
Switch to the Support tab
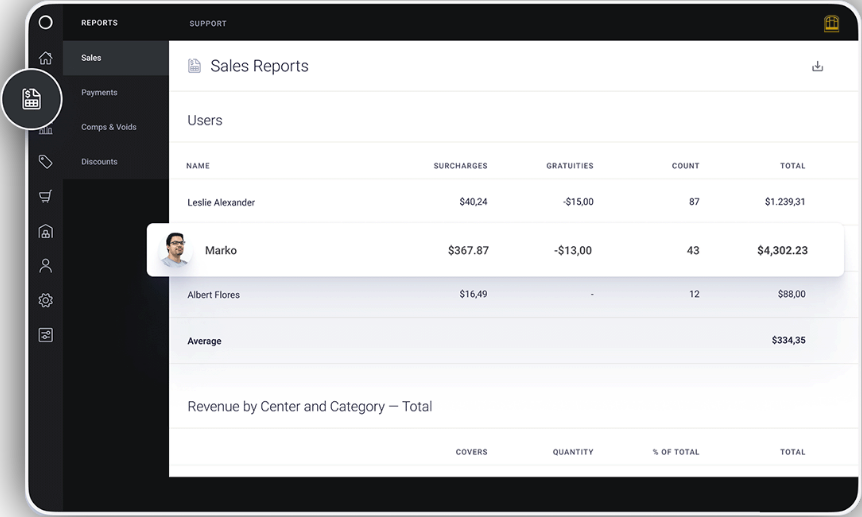[208, 23]
